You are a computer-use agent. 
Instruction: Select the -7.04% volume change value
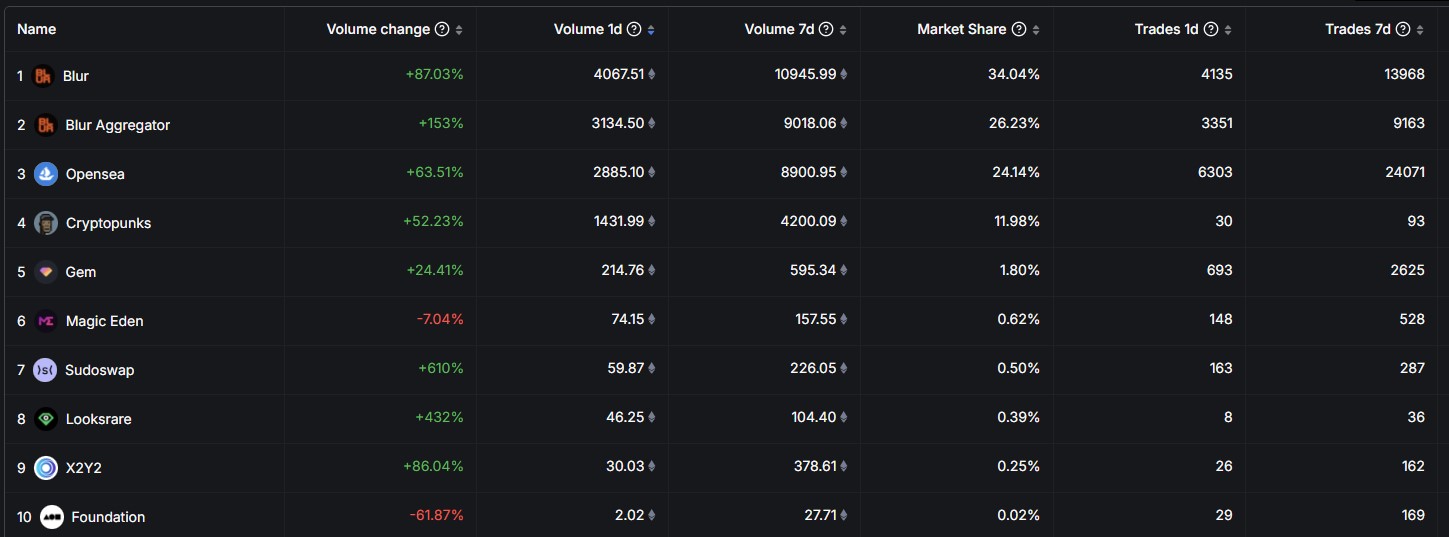tap(440, 319)
